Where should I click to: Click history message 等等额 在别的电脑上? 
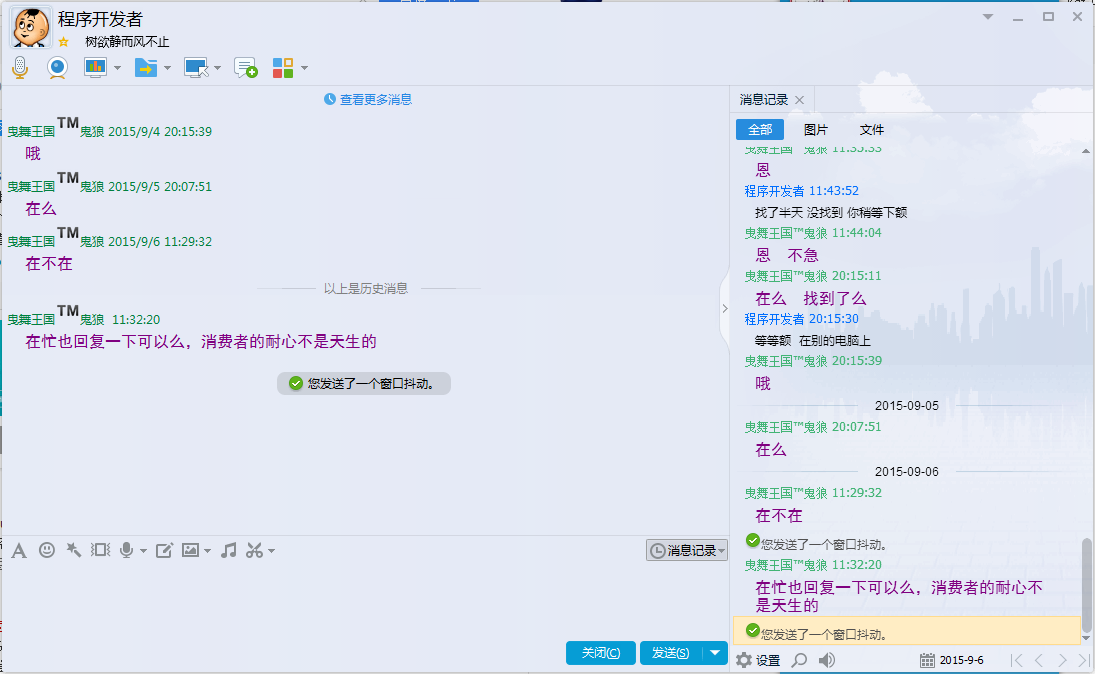click(x=812, y=341)
